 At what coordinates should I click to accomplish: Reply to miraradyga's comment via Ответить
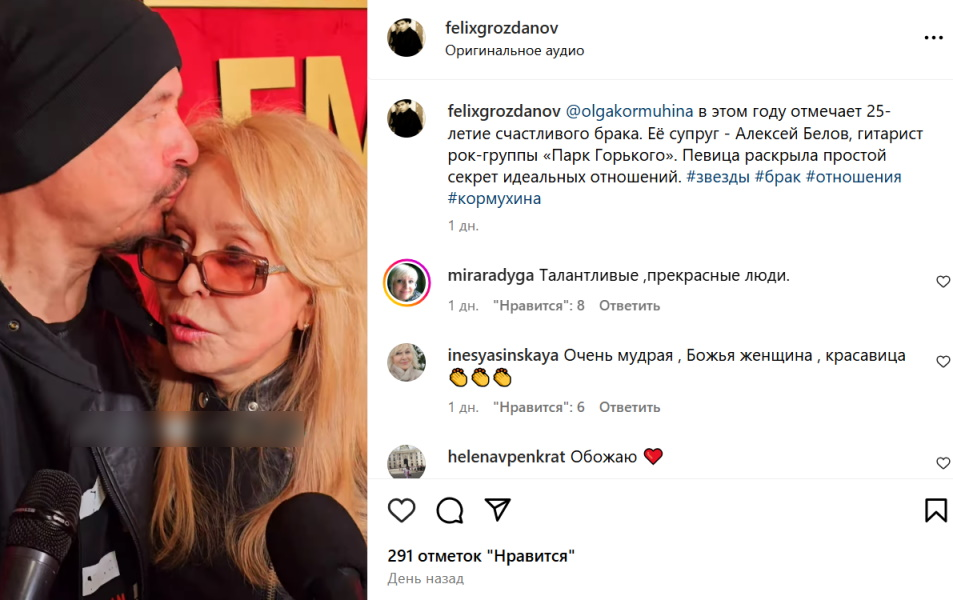tap(629, 306)
